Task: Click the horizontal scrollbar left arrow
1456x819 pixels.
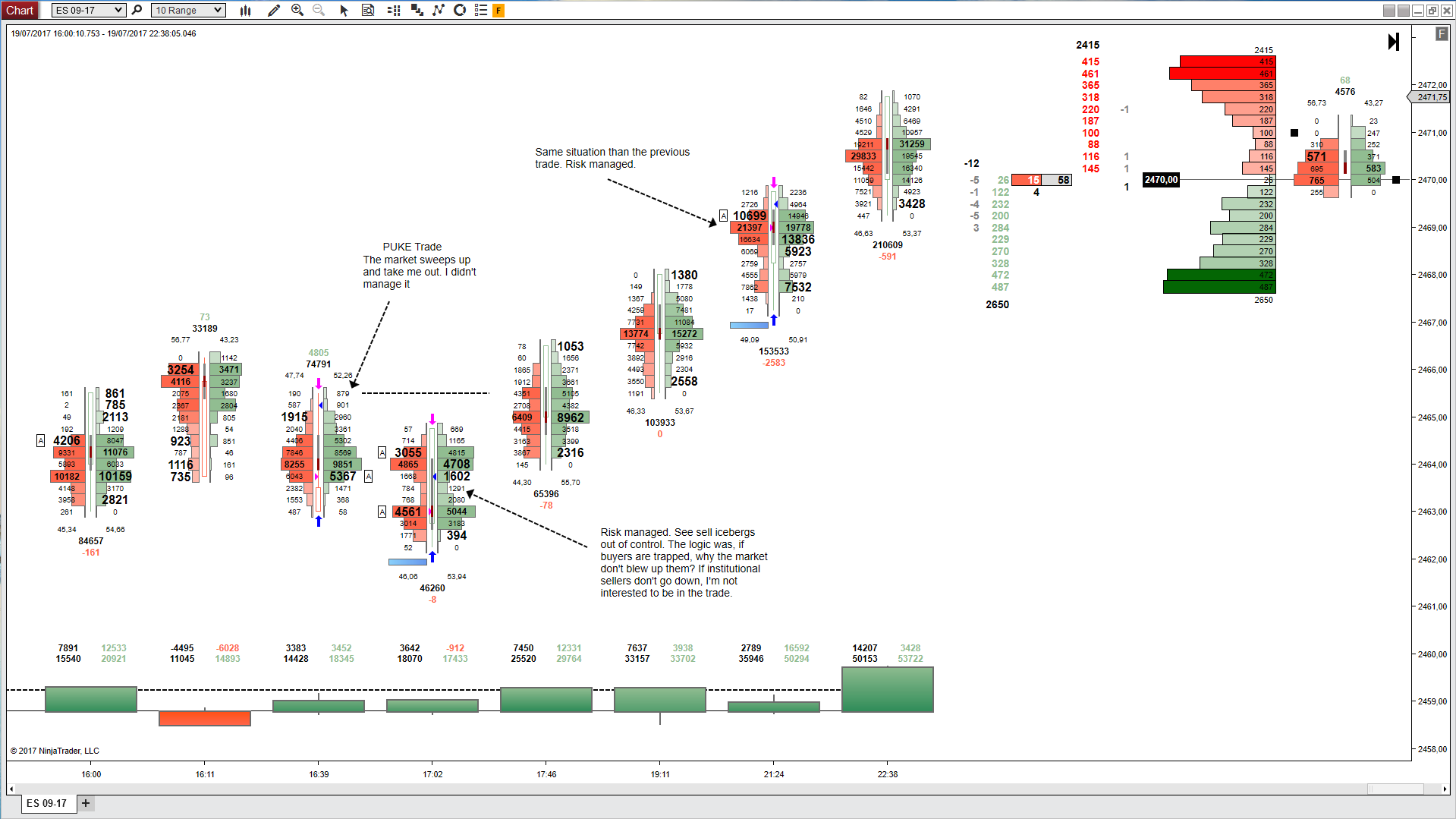Action: click(11, 789)
